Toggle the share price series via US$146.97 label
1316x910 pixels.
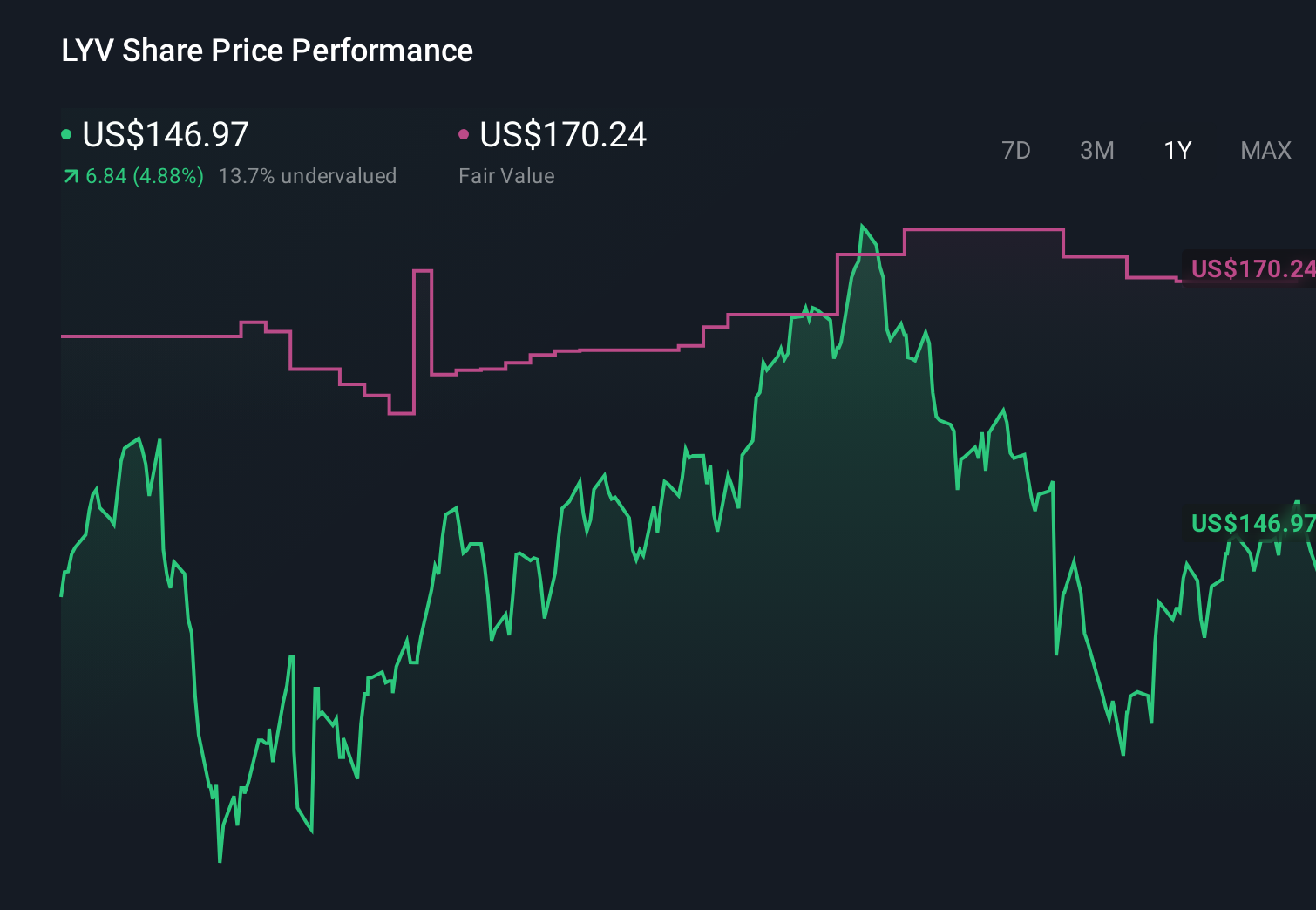point(164,134)
